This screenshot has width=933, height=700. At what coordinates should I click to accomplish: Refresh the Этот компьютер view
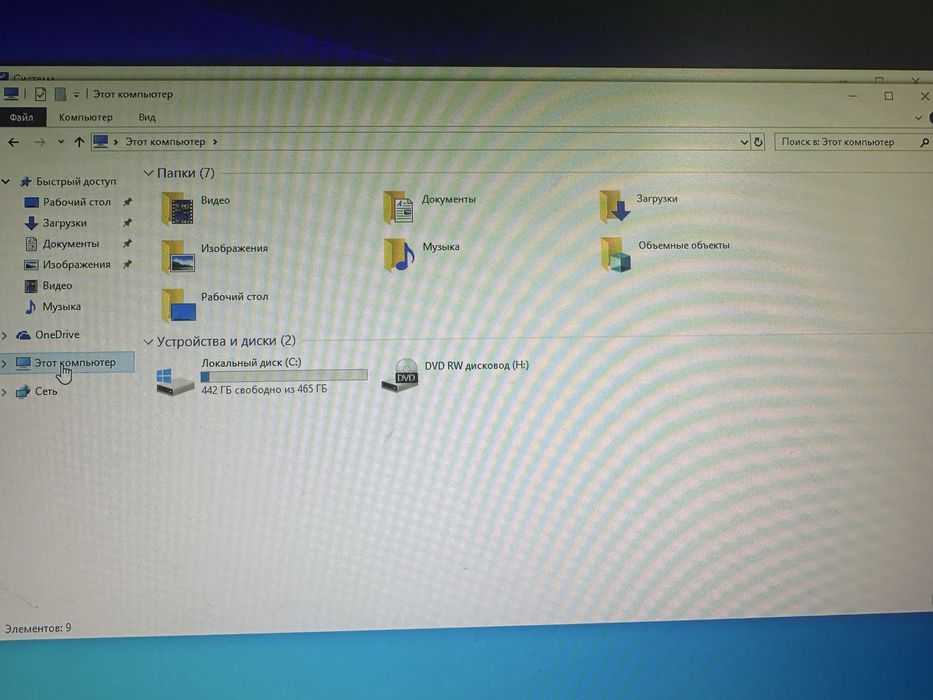click(x=758, y=142)
